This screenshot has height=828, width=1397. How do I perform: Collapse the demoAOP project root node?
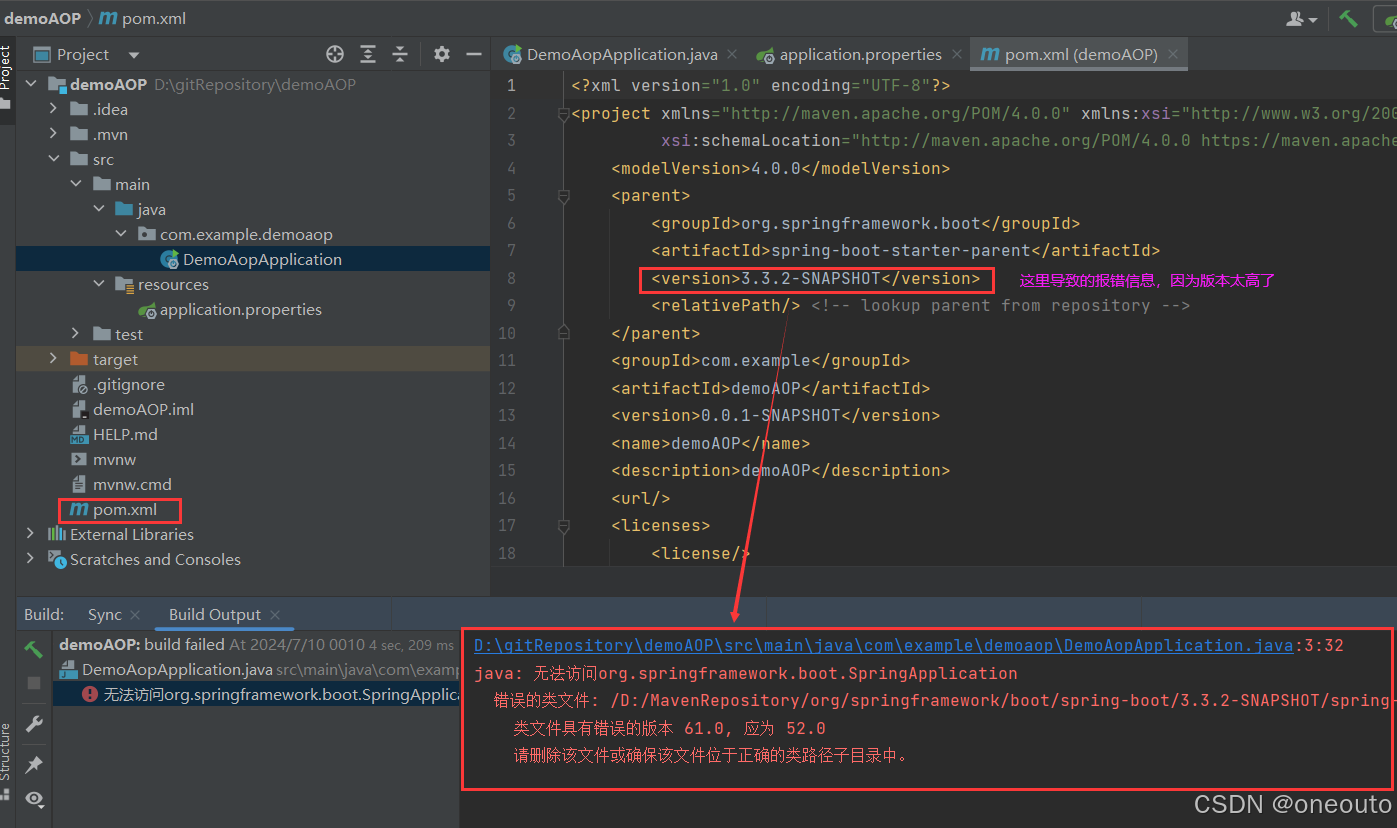point(30,84)
